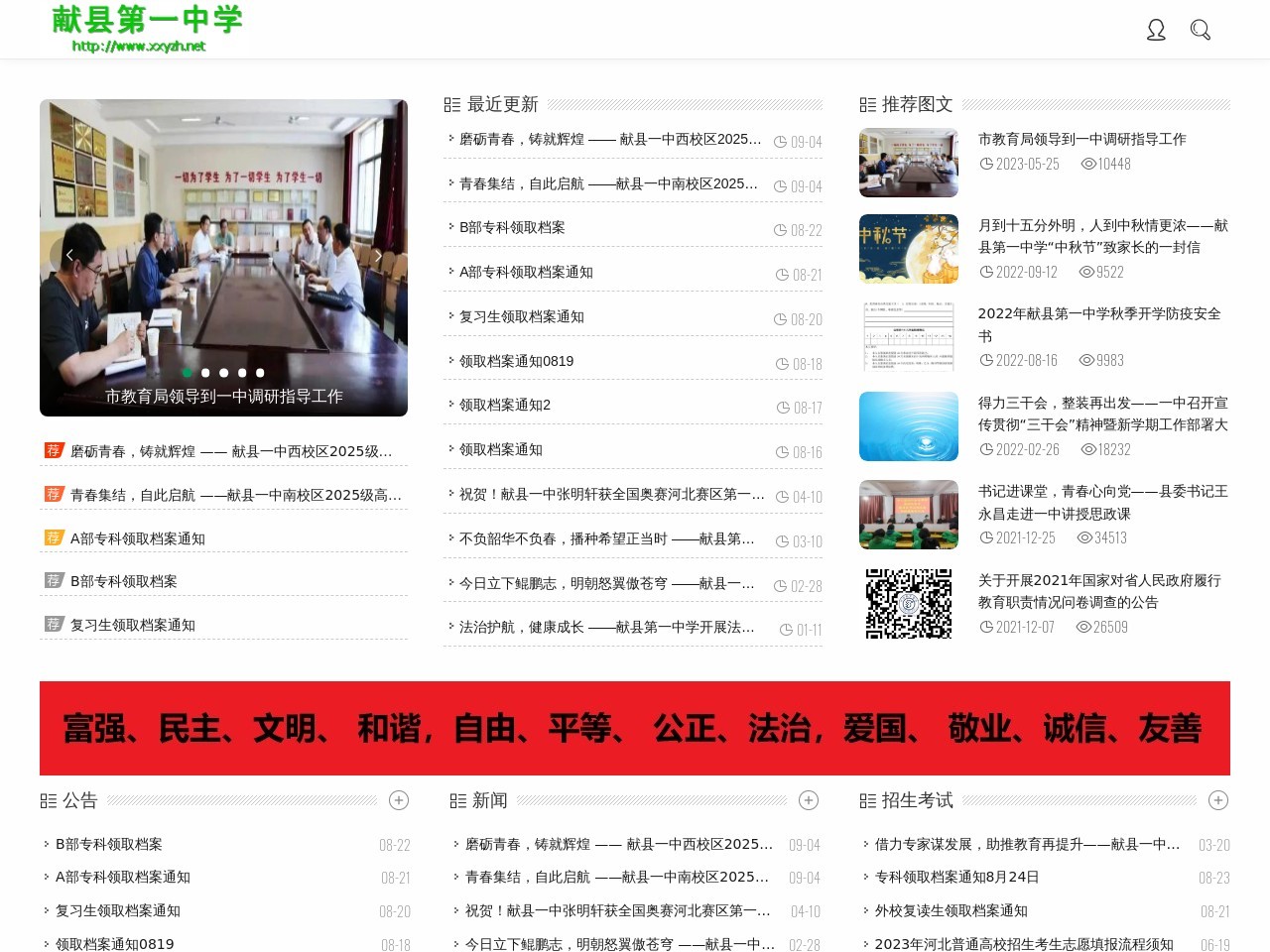Image resolution: width=1270 pixels, height=952 pixels.
Task: Open 招生考试 item 专科领取档案通知8月24日
Action: tap(957, 878)
